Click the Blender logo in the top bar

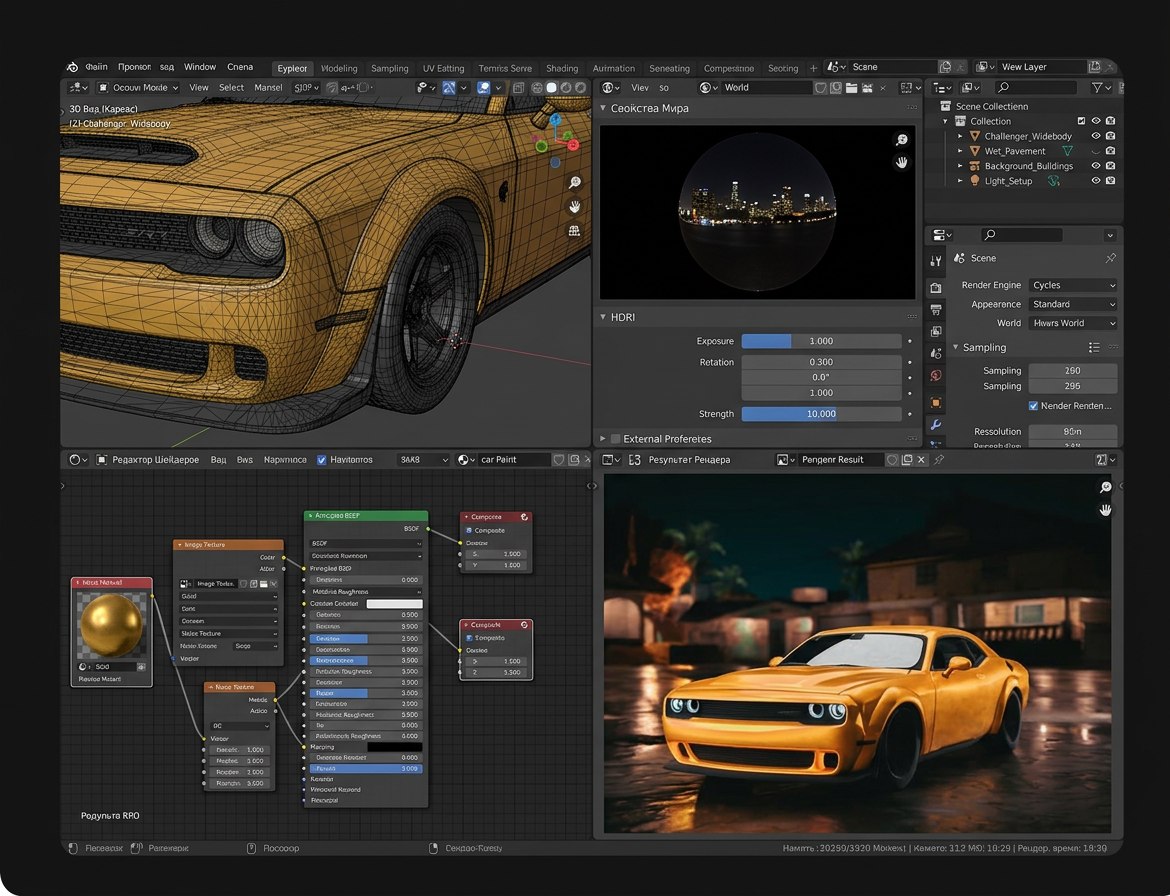point(72,67)
